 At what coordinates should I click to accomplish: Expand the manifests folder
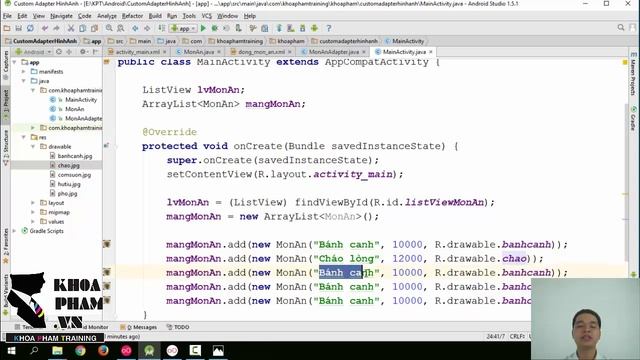click(x=24, y=71)
